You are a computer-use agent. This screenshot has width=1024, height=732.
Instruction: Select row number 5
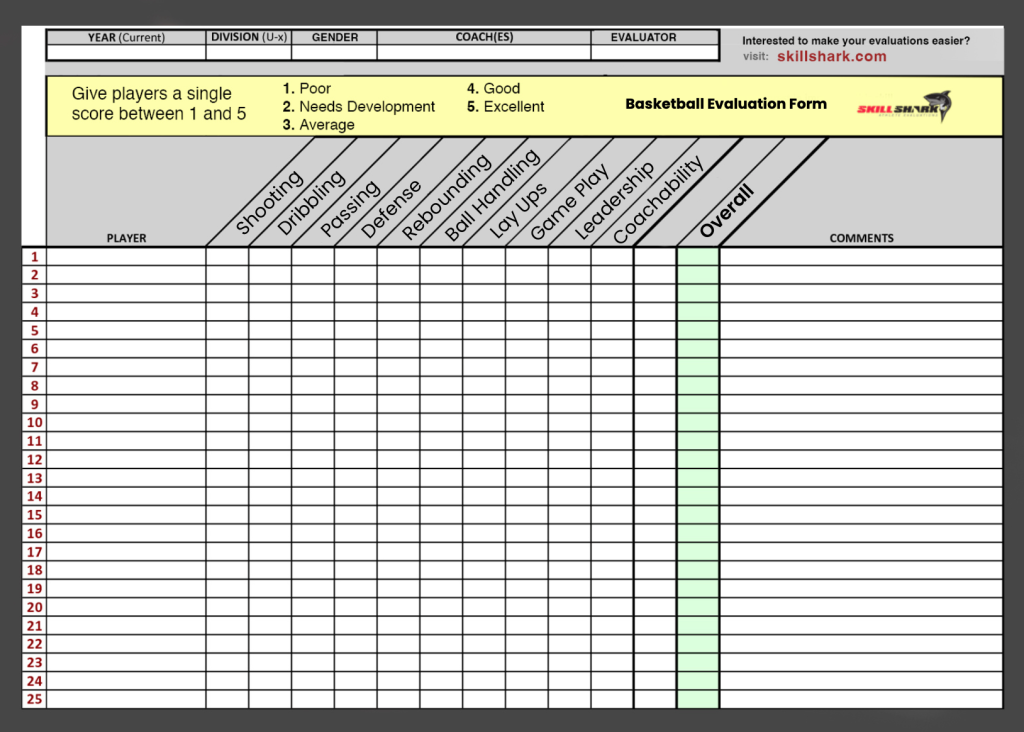tap(35, 330)
